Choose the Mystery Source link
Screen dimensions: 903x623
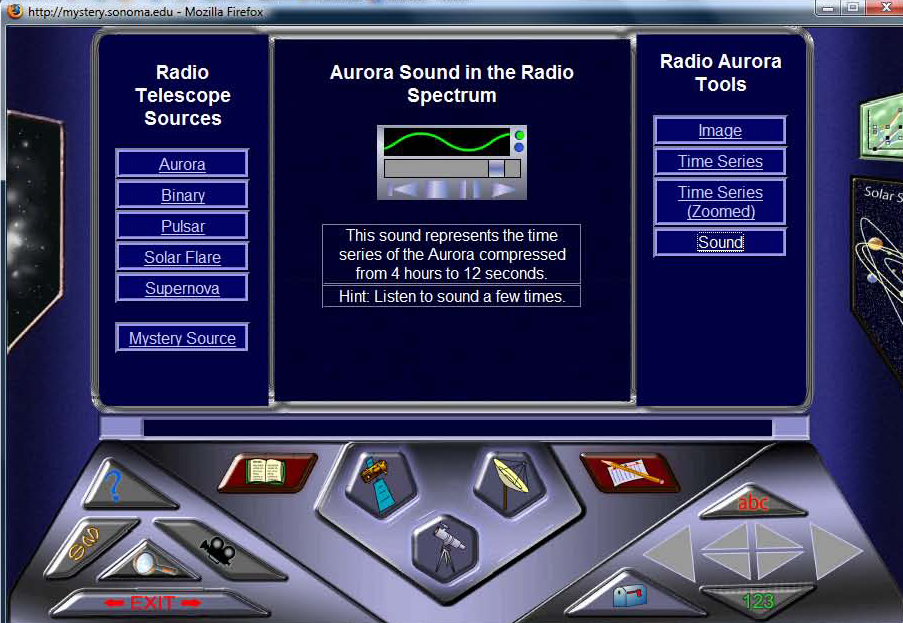[182, 339]
